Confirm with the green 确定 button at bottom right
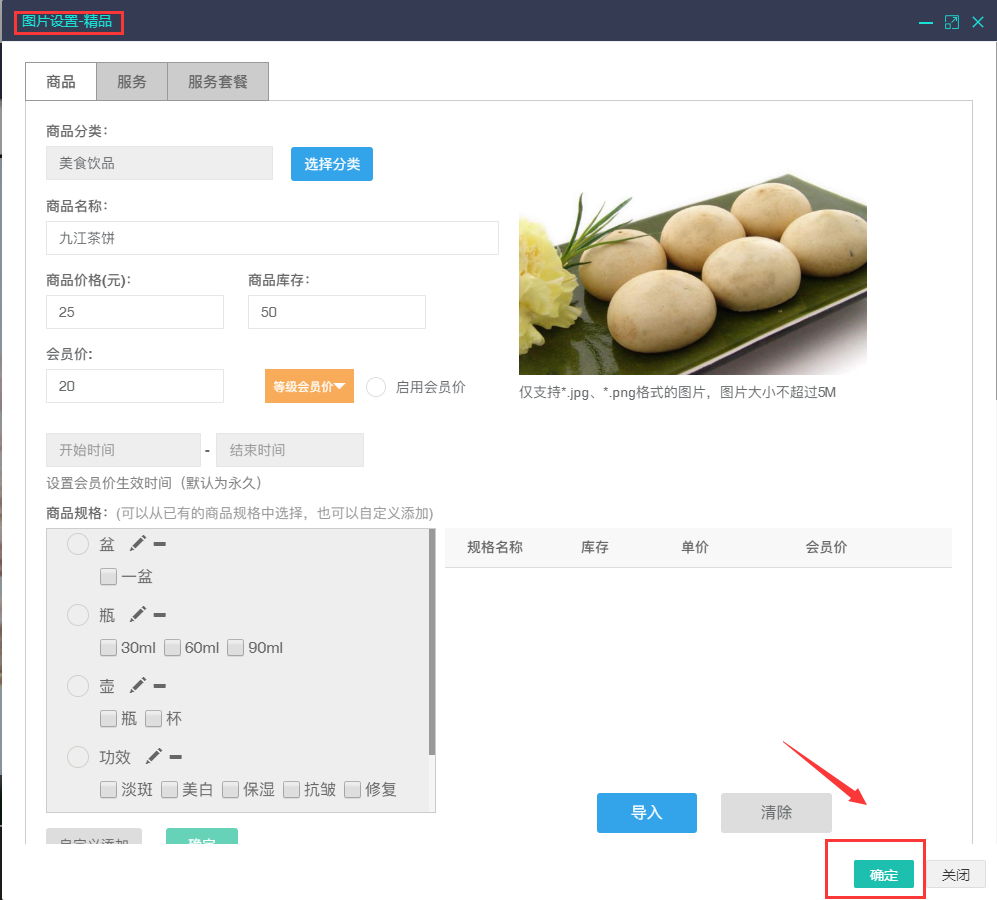The width and height of the screenshot is (997, 900). click(884, 875)
